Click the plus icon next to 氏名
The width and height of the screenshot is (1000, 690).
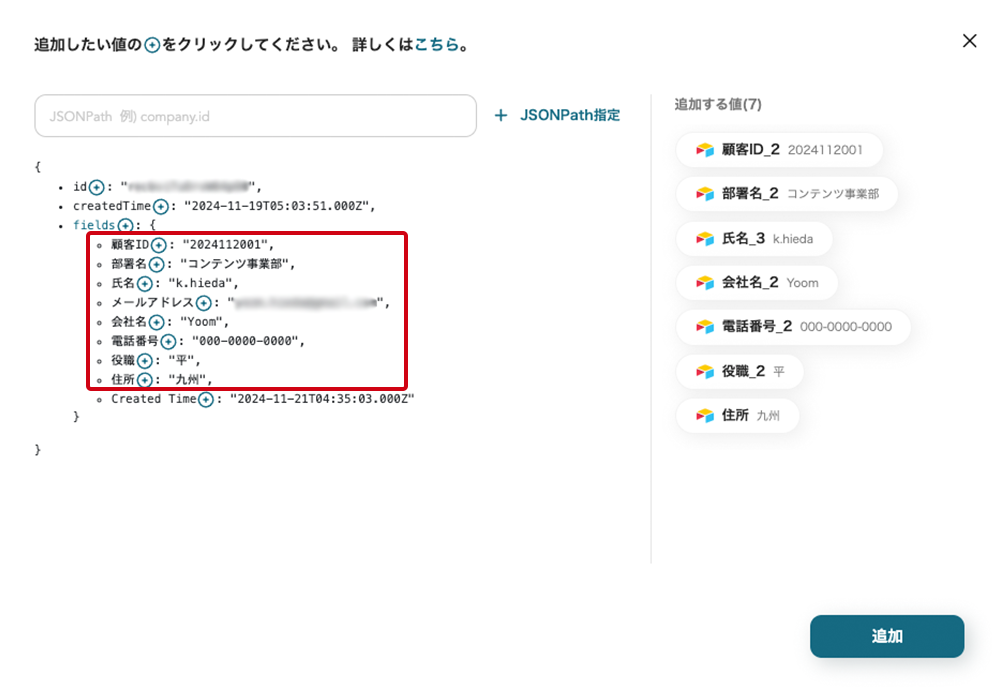(x=144, y=283)
